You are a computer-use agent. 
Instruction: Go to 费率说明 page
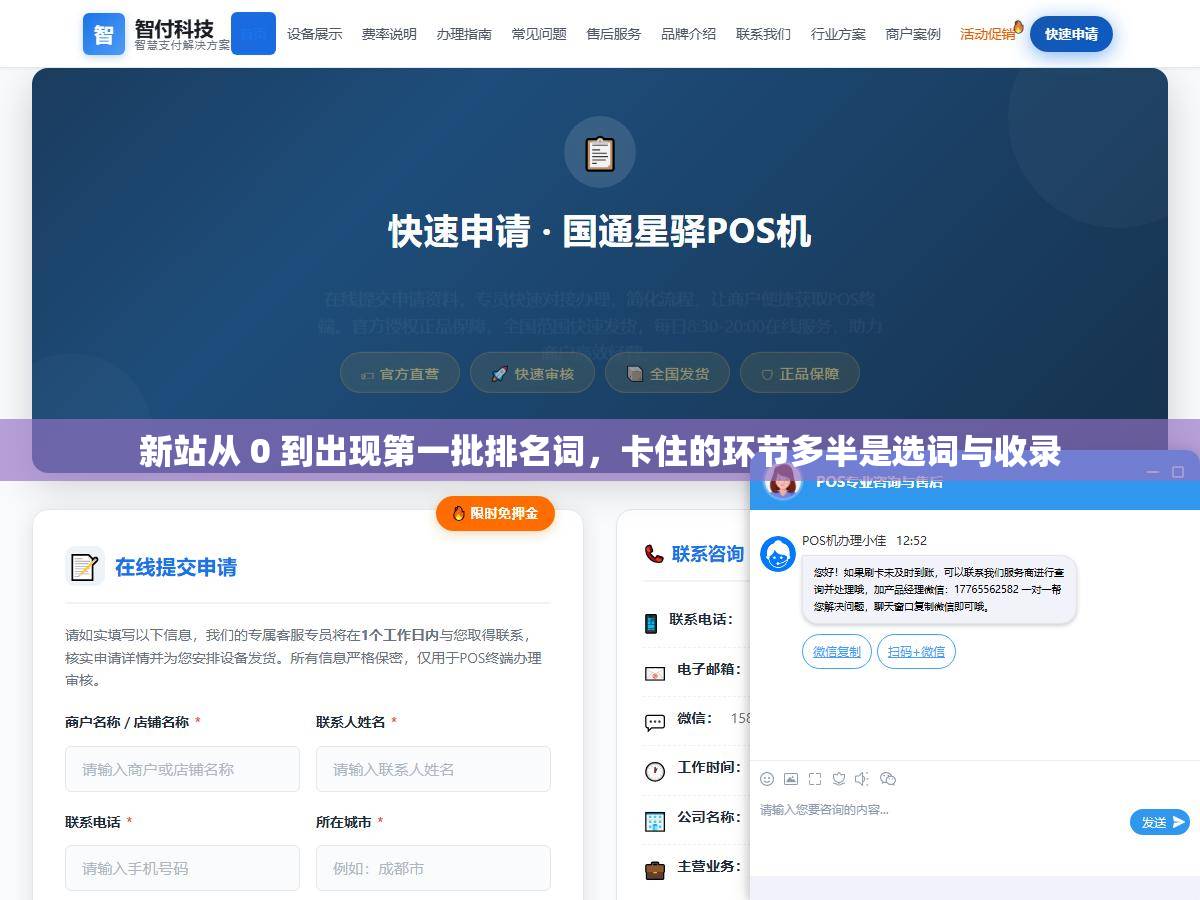tap(389, 34)
